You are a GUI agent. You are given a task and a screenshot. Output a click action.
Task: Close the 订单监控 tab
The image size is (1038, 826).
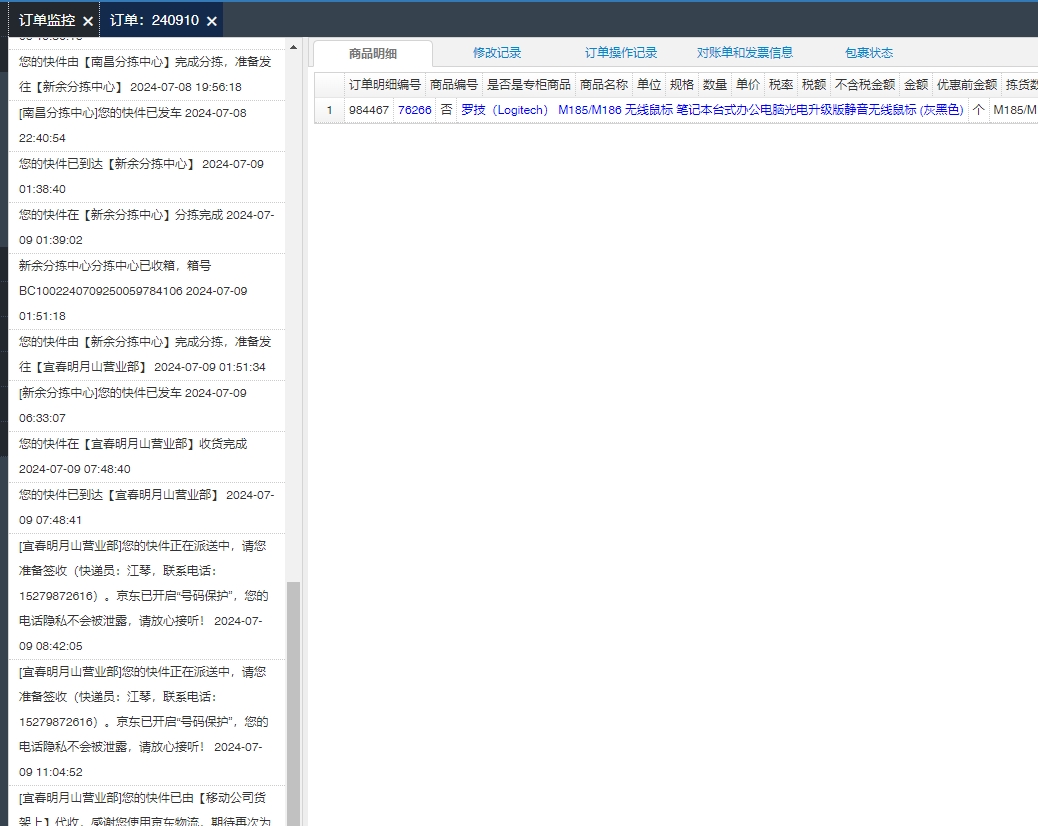click(x=87, y=21)
